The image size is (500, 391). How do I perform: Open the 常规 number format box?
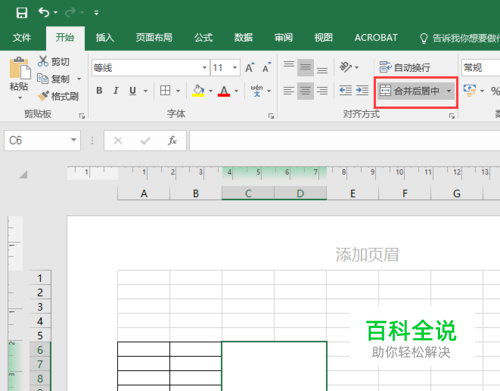481,68
